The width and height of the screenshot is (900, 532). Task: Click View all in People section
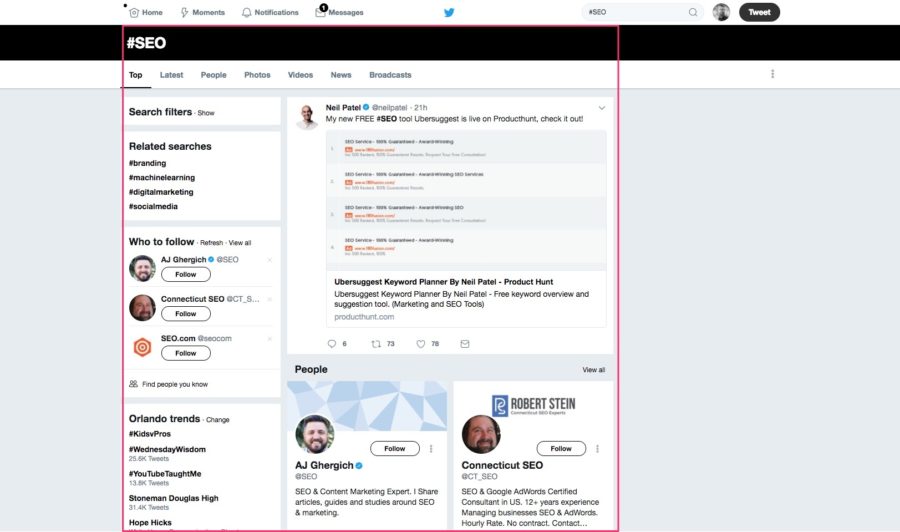(593, 370)
